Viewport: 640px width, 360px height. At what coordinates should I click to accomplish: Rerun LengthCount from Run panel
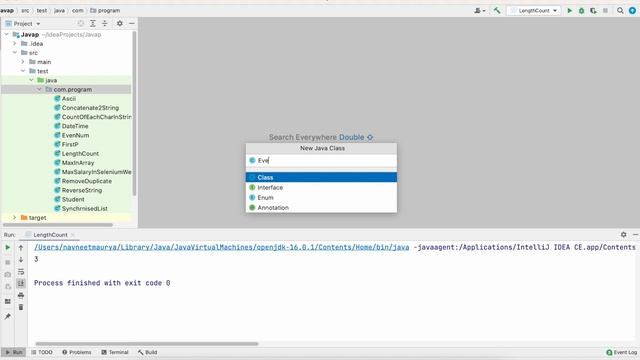point(7,247)
